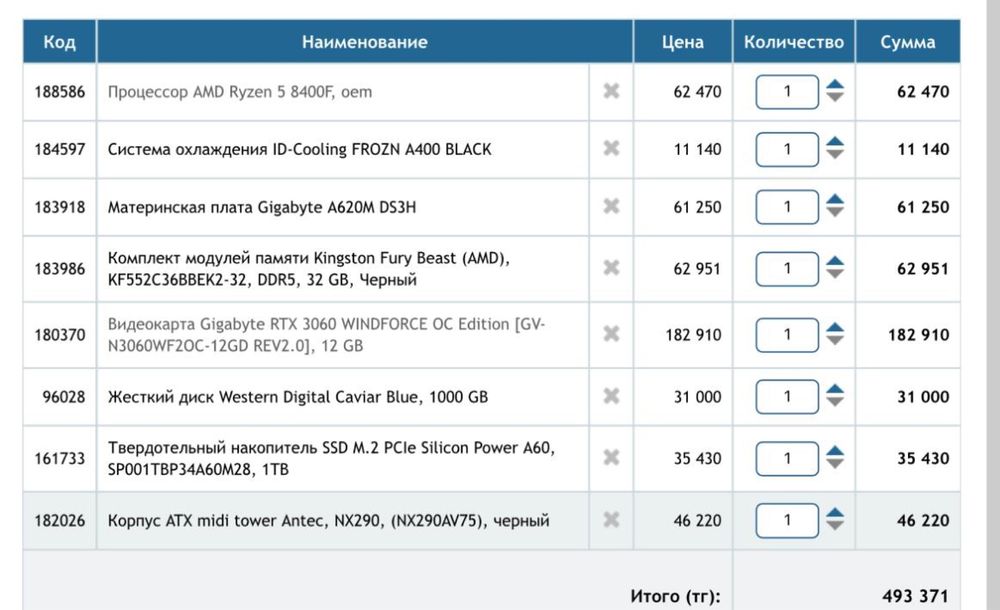Increase quantity of Gigabyte A620M DS3H

835,199
